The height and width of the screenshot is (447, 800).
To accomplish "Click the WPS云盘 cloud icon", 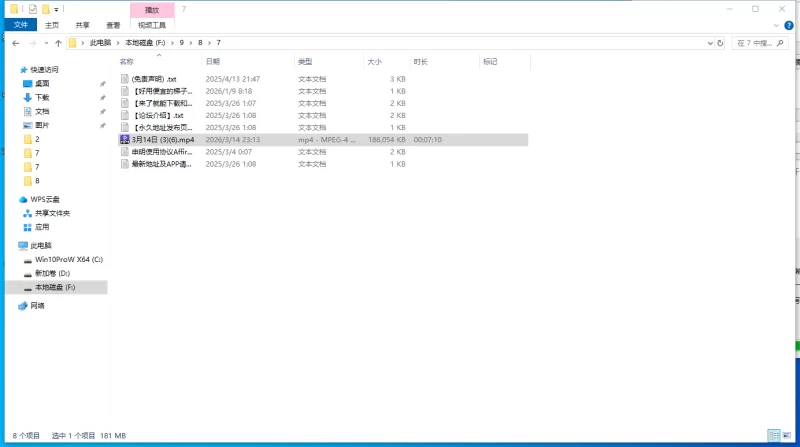I will [x=23, y=200].
